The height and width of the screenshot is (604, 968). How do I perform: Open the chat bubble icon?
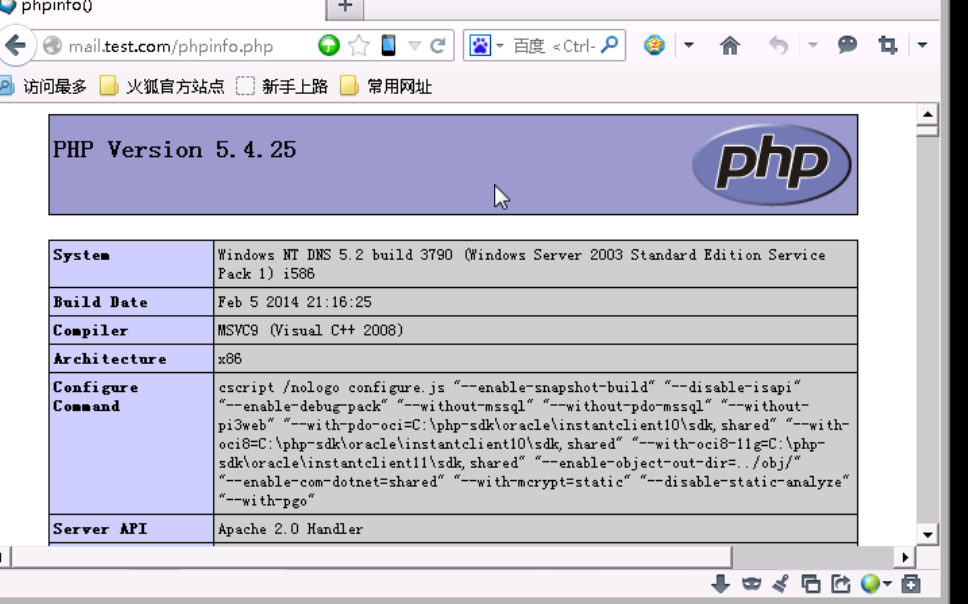(847, 44)
